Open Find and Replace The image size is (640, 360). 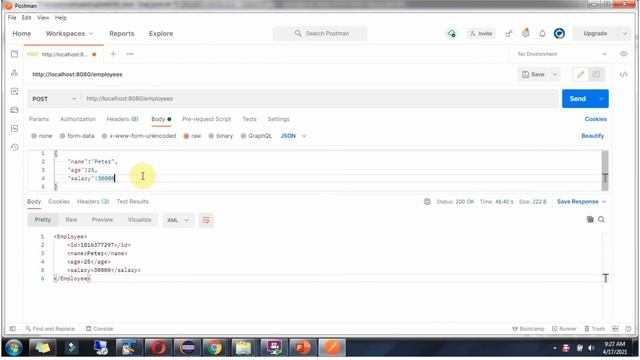pos(50,329)
